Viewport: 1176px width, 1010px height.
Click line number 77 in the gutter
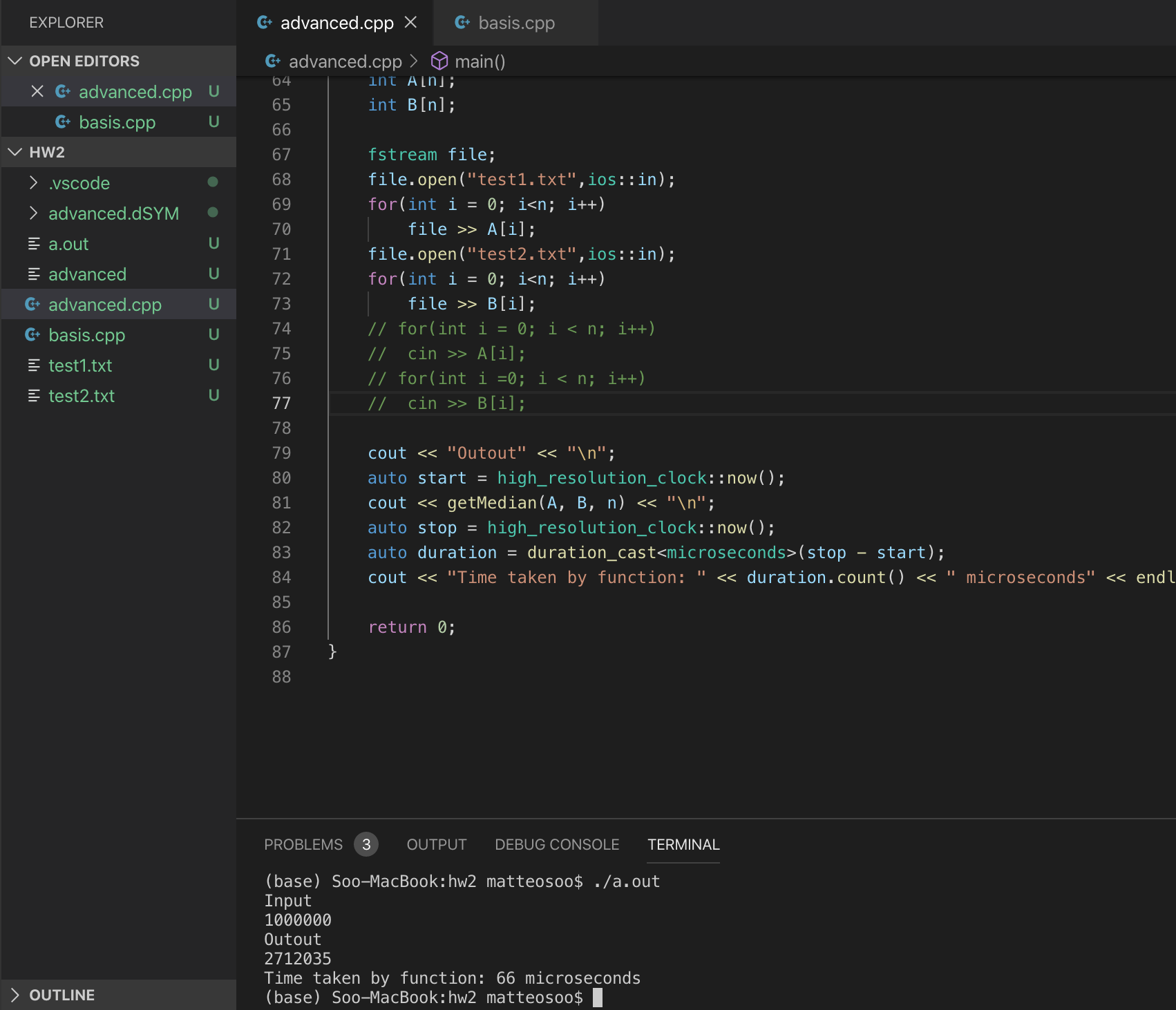click(x=281, y=403)
